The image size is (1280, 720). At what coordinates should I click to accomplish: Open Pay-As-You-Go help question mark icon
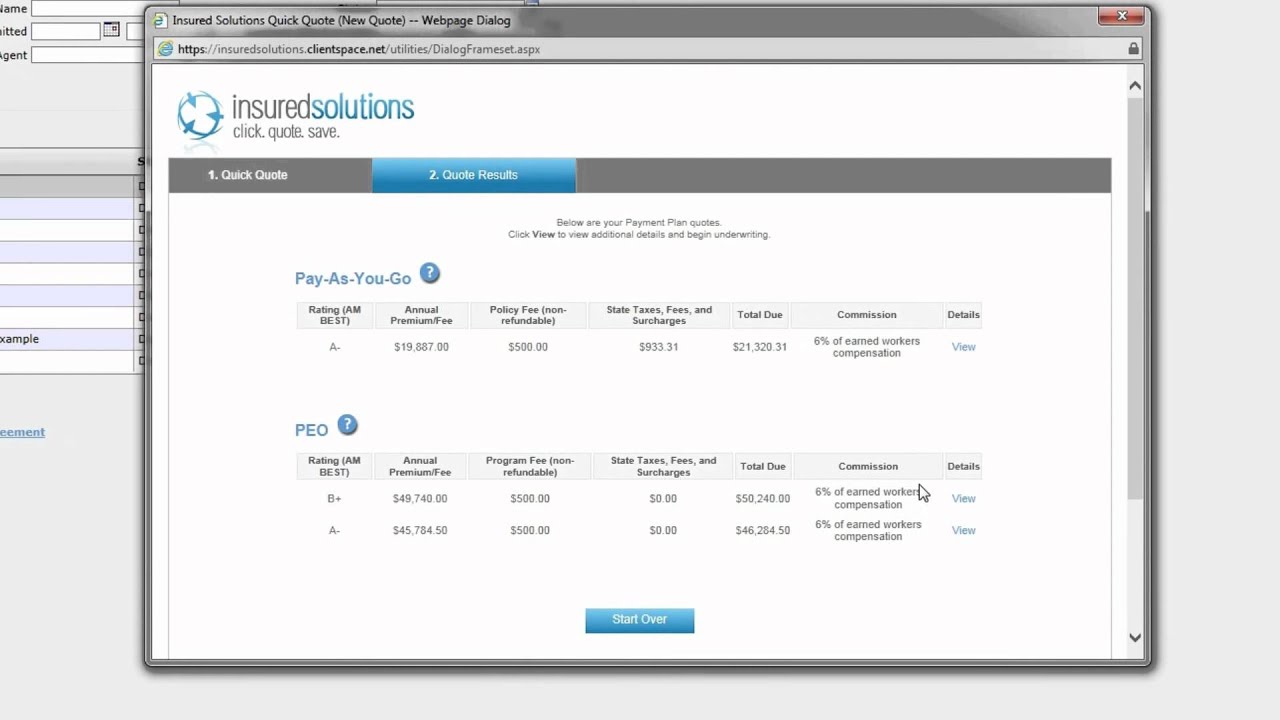[429, 273]
